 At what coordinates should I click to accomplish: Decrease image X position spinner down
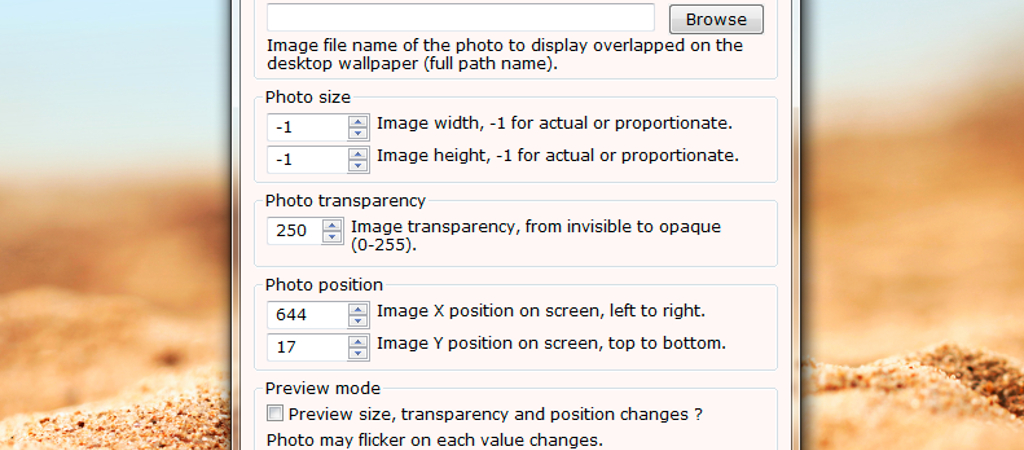pos(358,321)
